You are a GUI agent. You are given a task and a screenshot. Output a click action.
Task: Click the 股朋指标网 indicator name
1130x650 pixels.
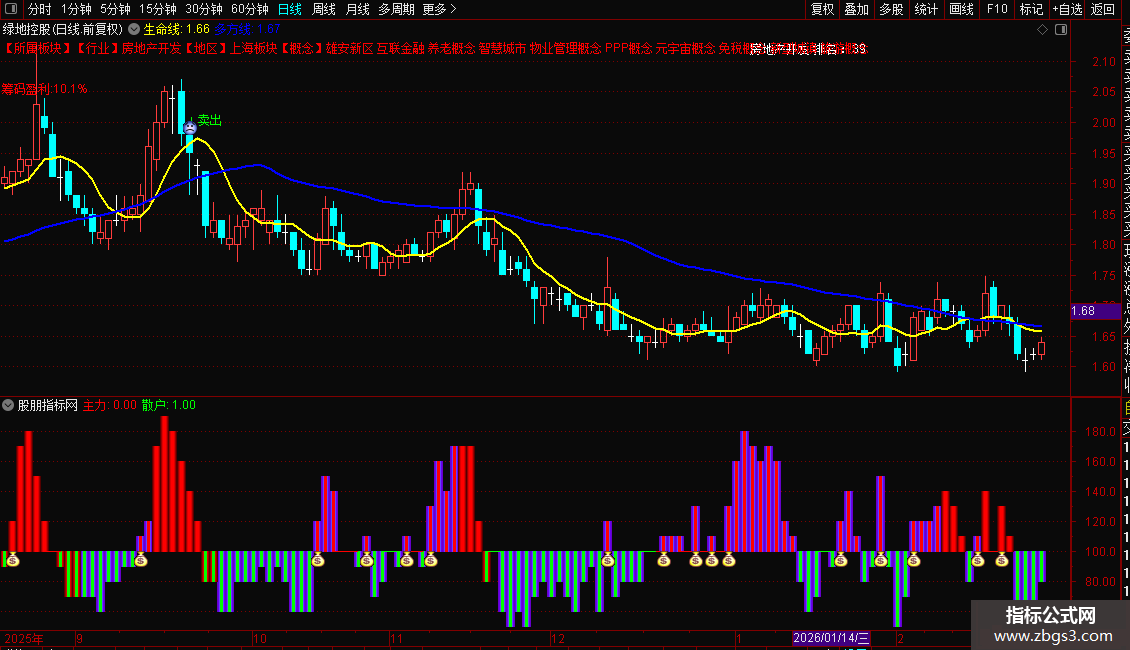coord(48,405)
